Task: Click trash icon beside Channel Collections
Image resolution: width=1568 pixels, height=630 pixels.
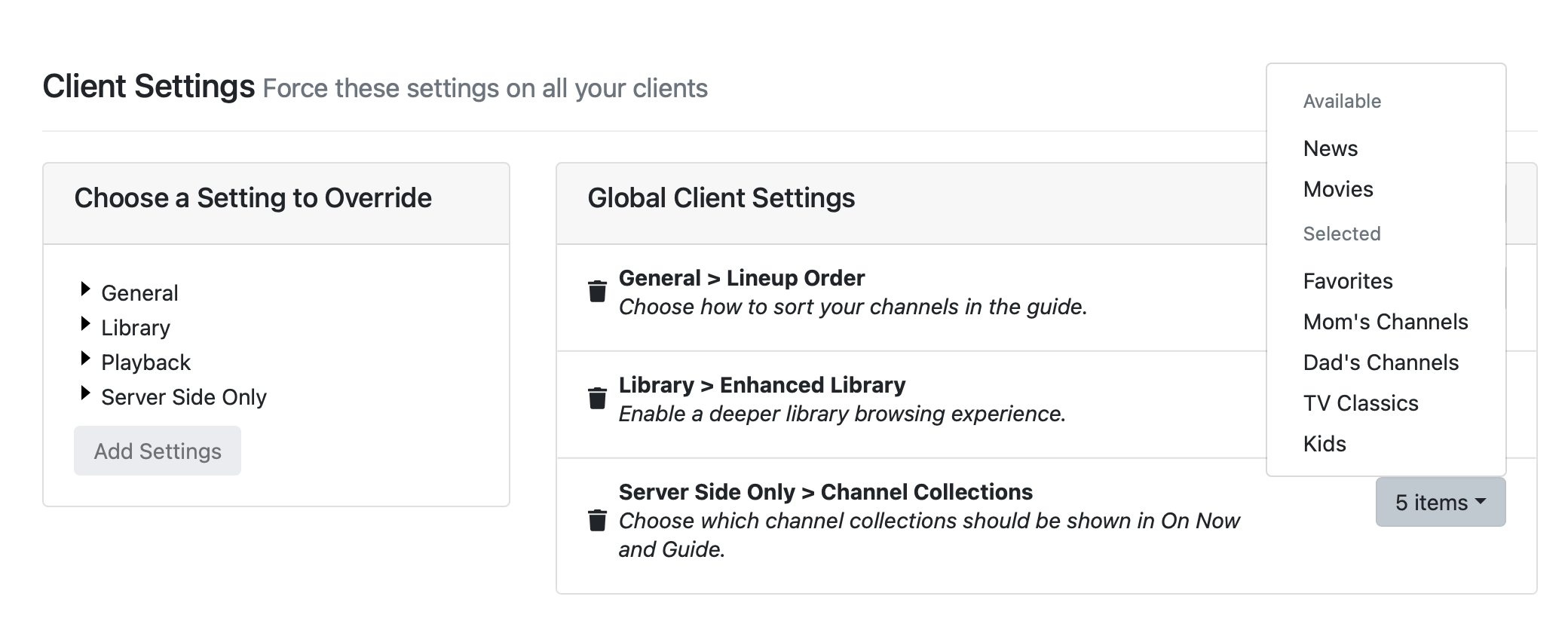Action: pos(597,520)
